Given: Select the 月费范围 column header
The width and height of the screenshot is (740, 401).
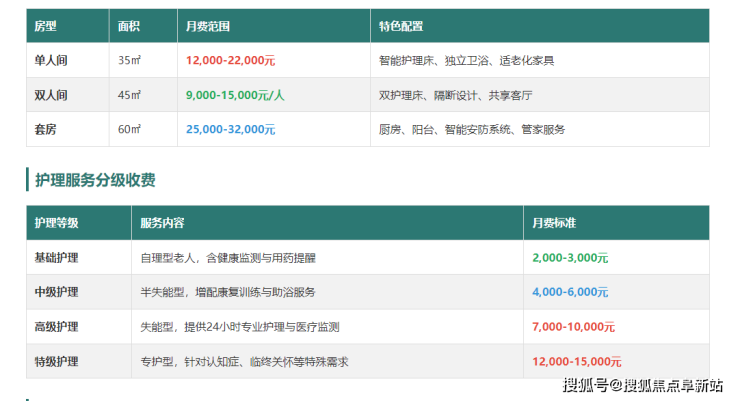Looking at the screenshot, I should click(x=207, y=26).
